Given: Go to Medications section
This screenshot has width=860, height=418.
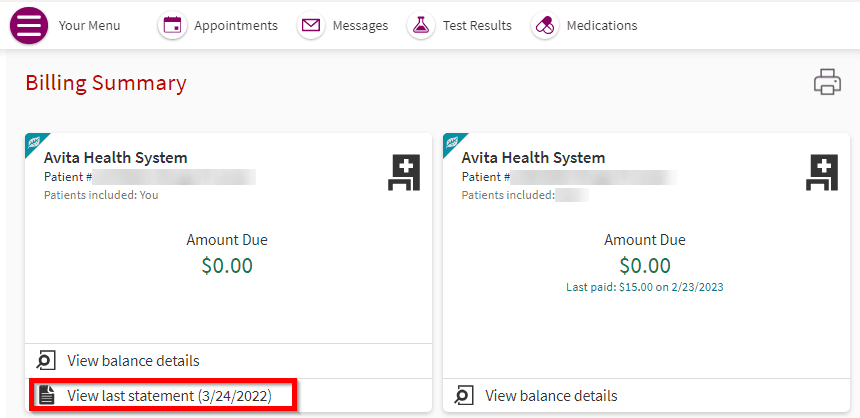Looking at the screenshot, I should (x=602, y=26).
